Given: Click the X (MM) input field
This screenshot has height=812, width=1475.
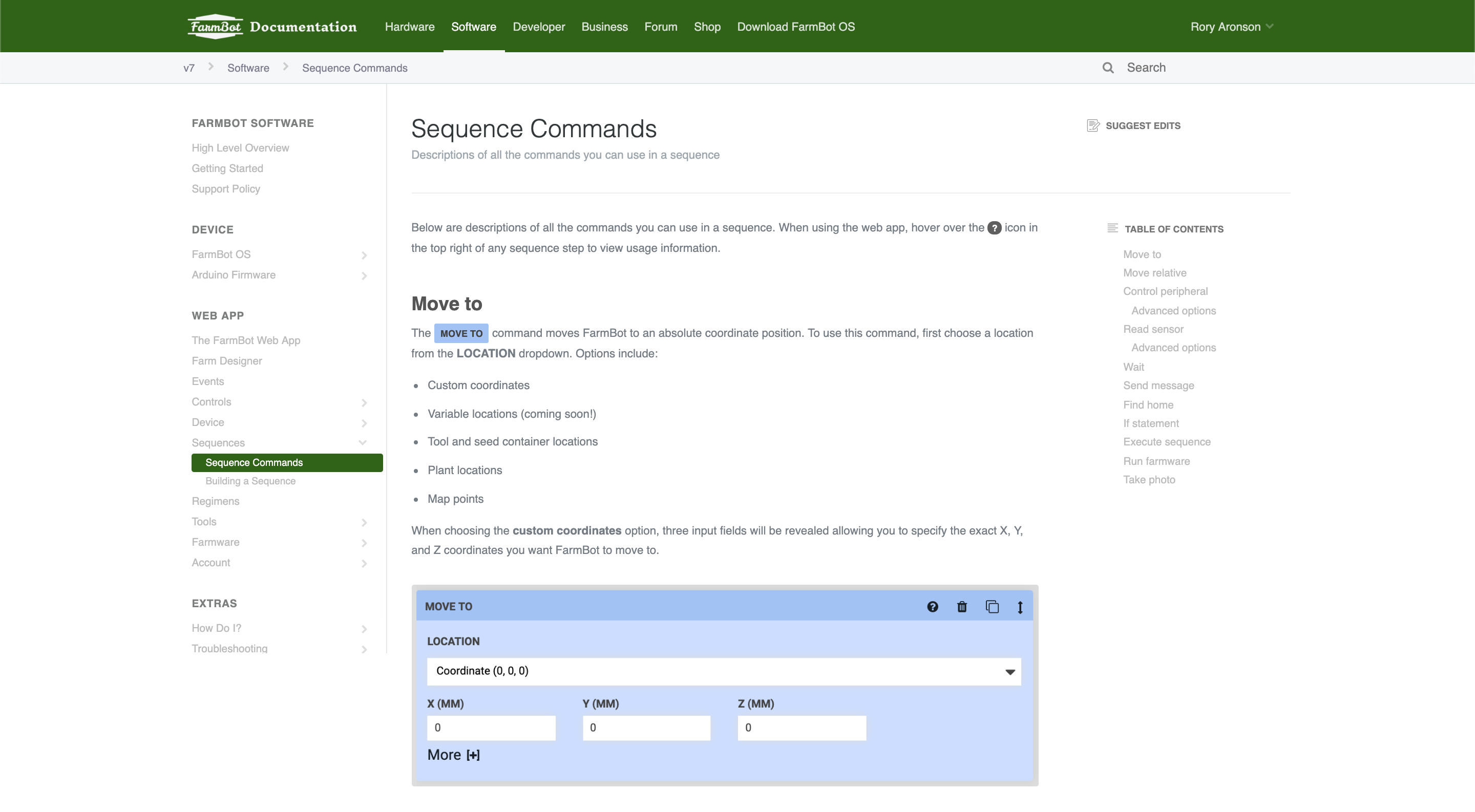Looking at the screenshot, I should (491, 728).
